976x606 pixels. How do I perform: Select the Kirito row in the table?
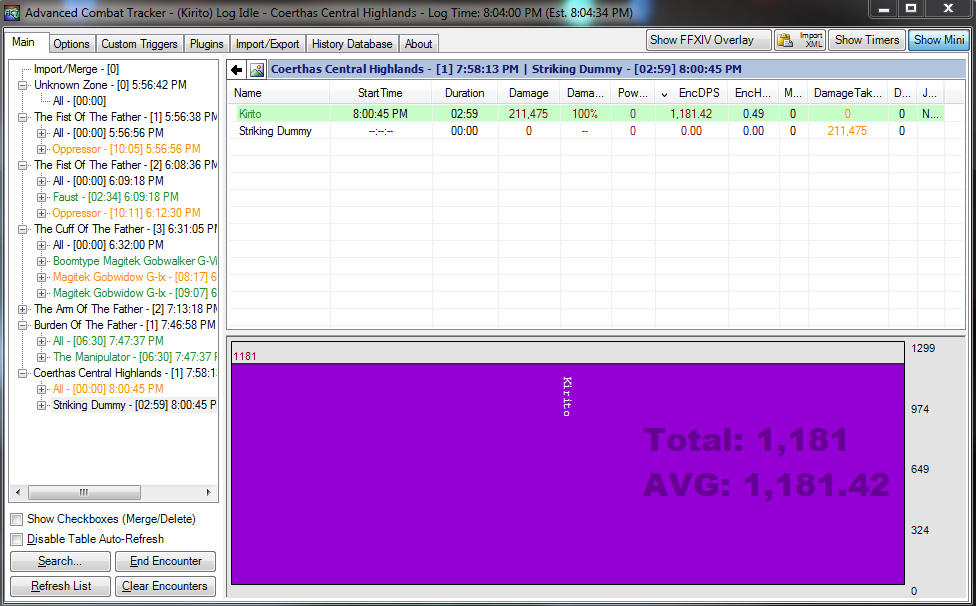(586, 114)
